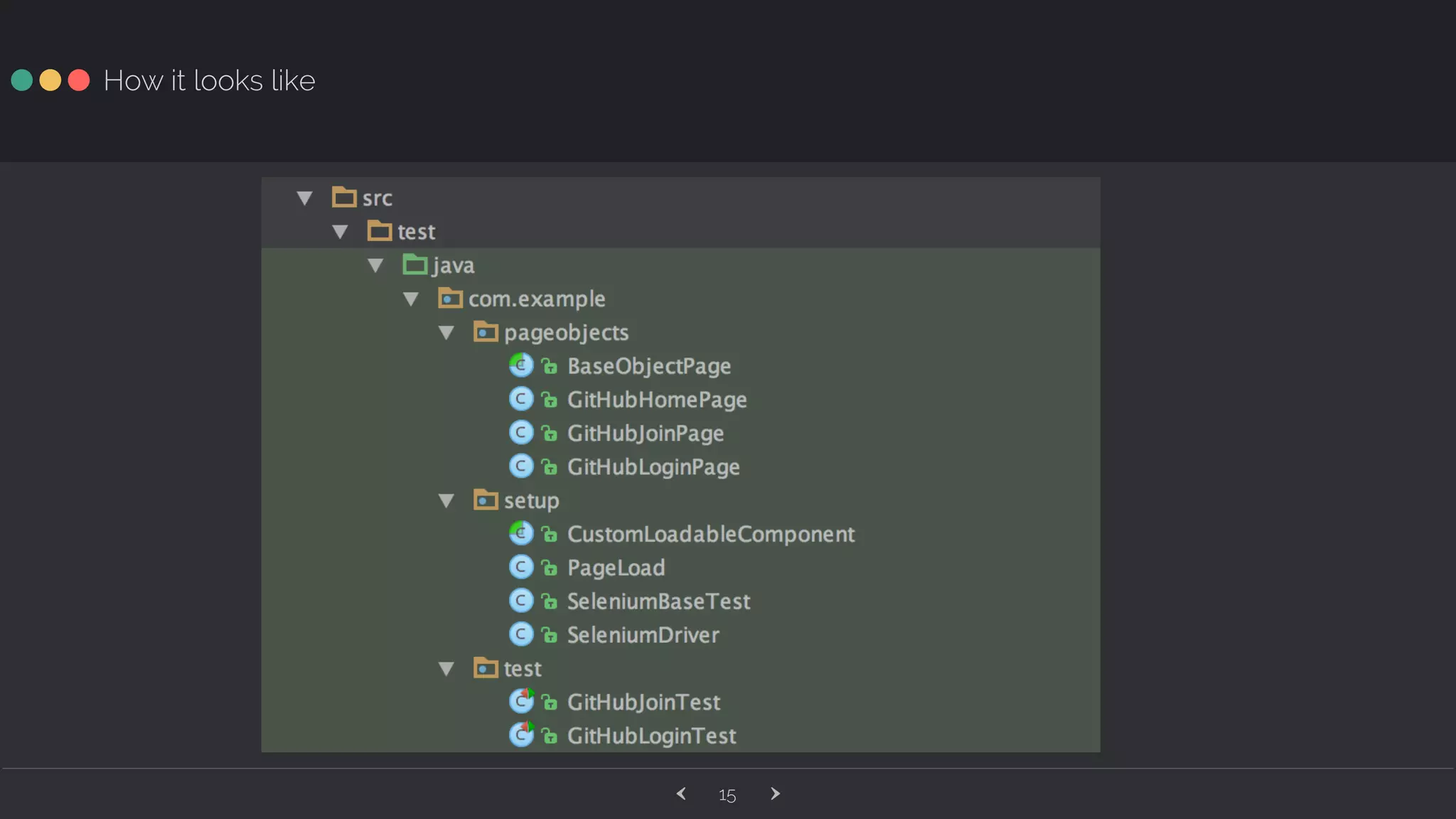Click the green lock icon beside GitHubJoinPage

(550, 434)
